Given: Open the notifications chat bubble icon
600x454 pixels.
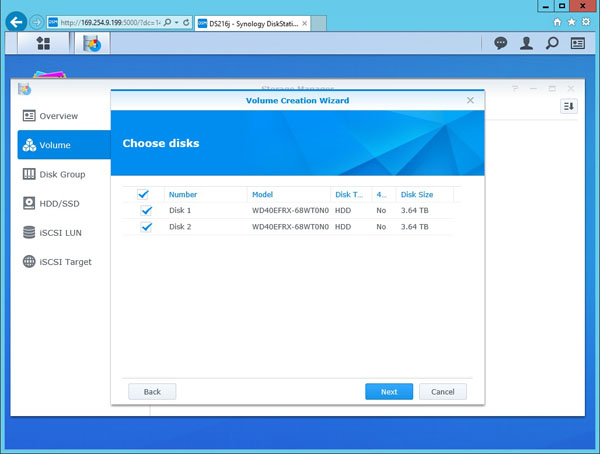Looking at the screenshot, I should (x=501, y=43).
